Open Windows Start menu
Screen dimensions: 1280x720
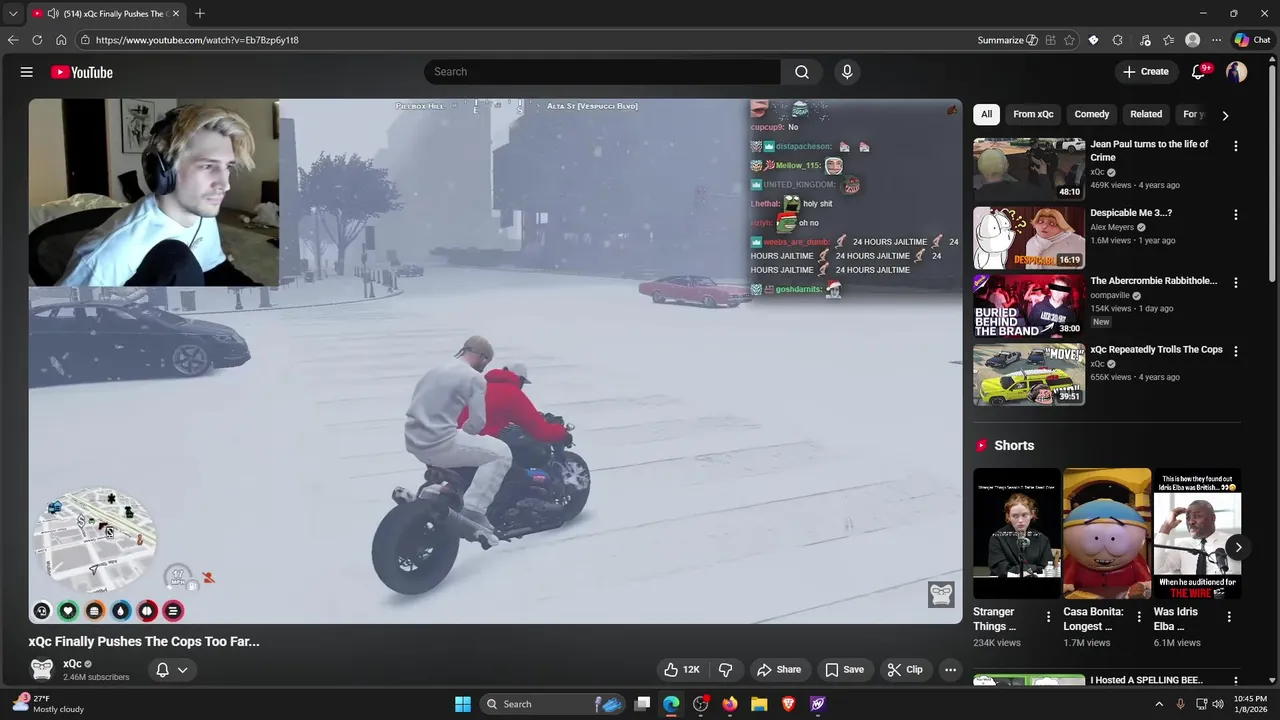click(x=463, y=704)
